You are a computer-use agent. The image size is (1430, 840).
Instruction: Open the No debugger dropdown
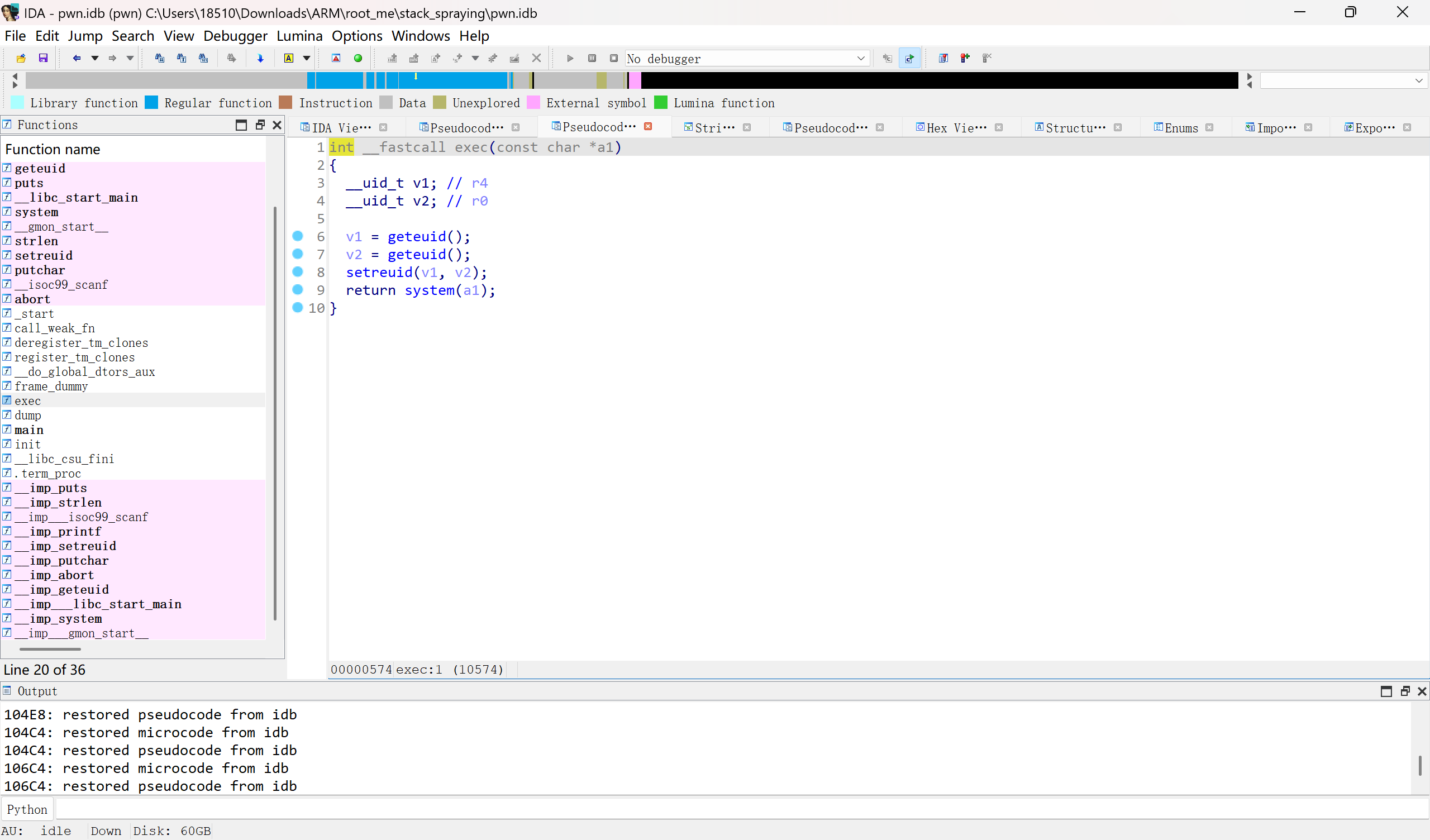click(x=747, y=59)
